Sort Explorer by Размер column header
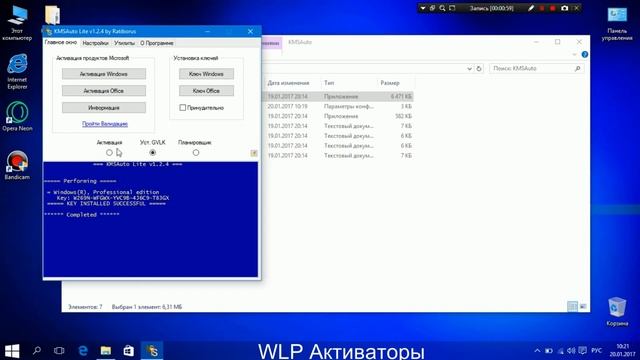The width and height of the screenshot is (640, 360). click(x=390, y=83)
